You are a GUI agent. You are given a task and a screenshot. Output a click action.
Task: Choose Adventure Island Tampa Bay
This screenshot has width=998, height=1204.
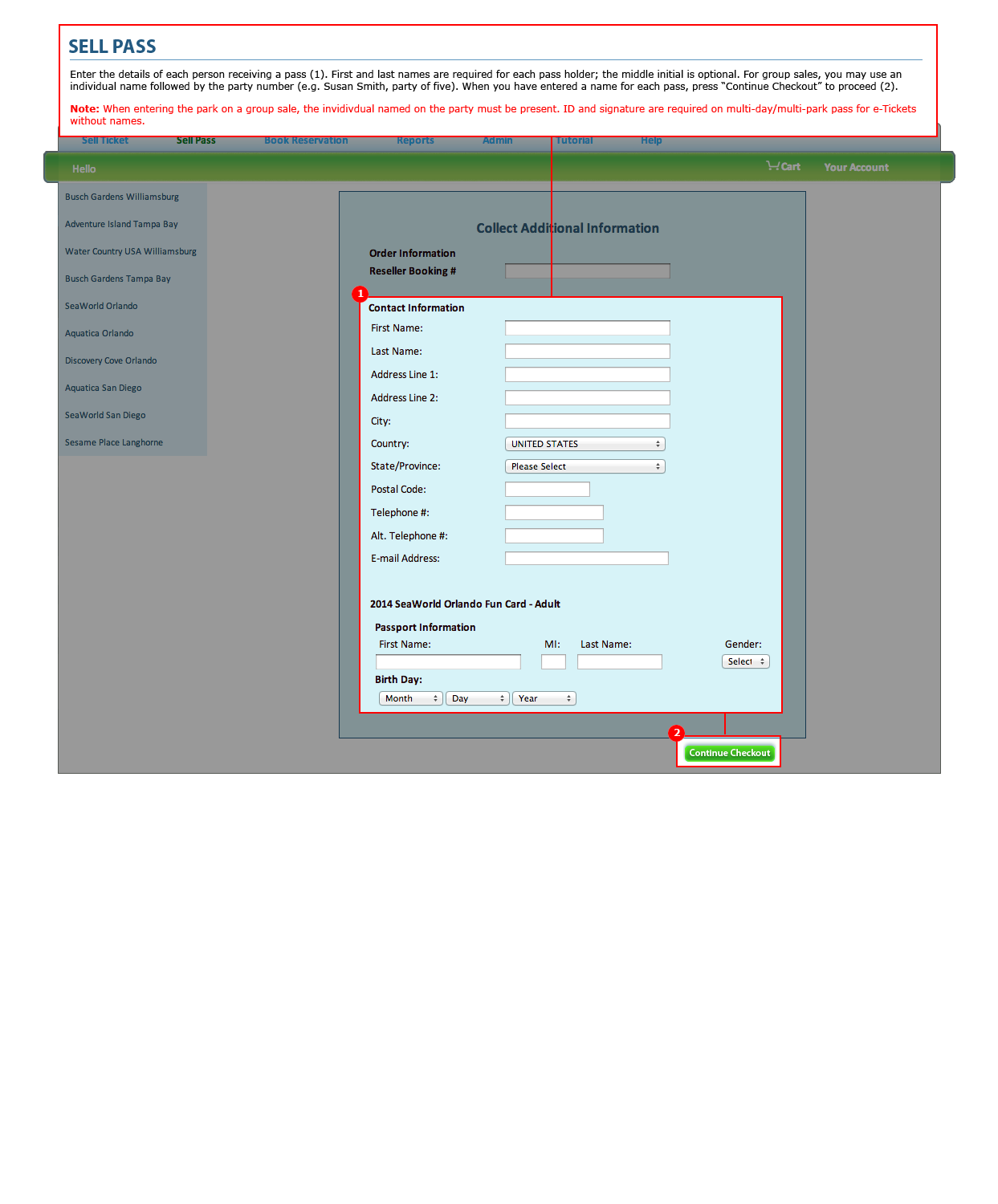point(121,224)
